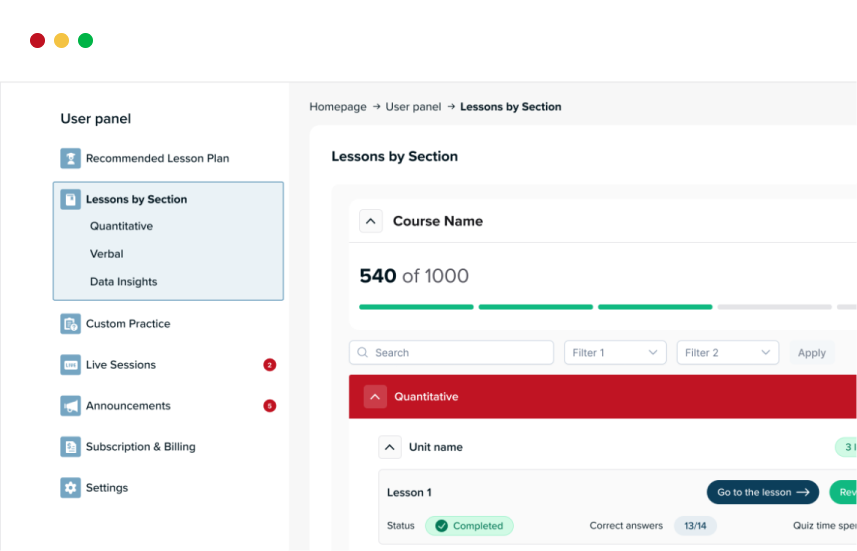Click the Completed status badge
This screenshot has height=551, width=857.
[x=469, y=526]
